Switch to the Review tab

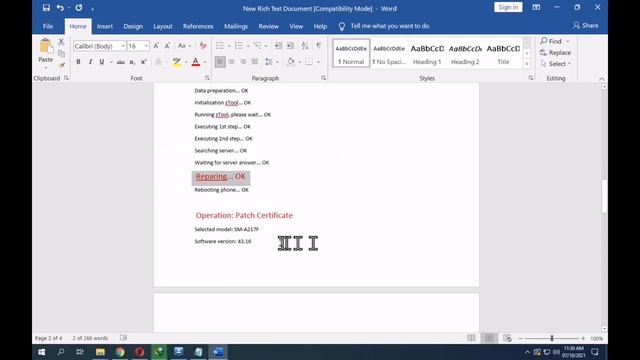[269, 26]
